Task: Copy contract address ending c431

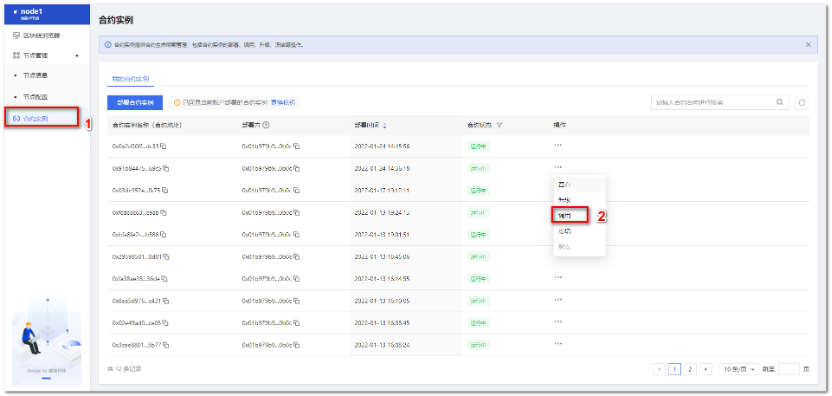Action: (166, 301)
